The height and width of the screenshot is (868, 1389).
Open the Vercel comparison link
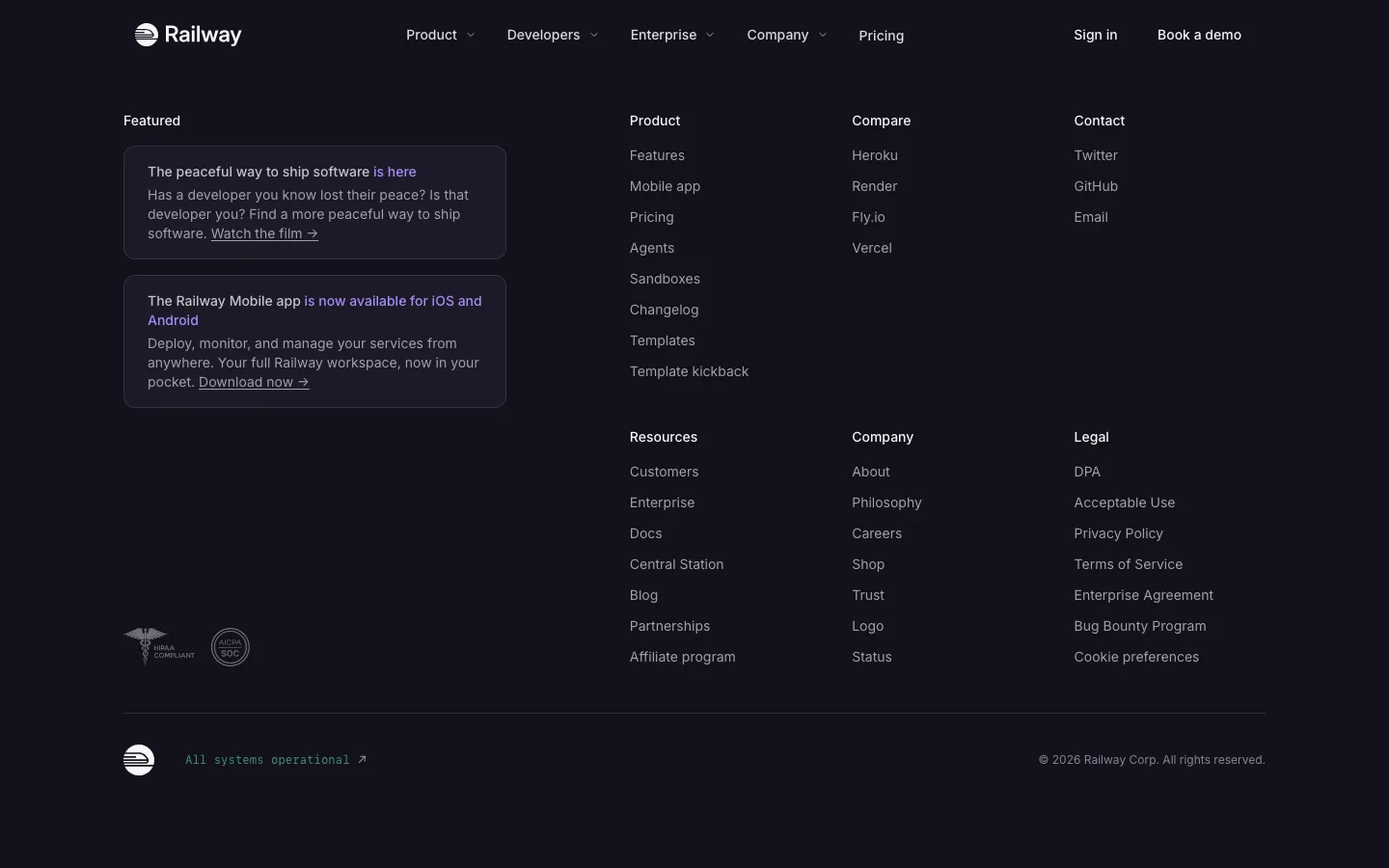click(x=872, y=248)
